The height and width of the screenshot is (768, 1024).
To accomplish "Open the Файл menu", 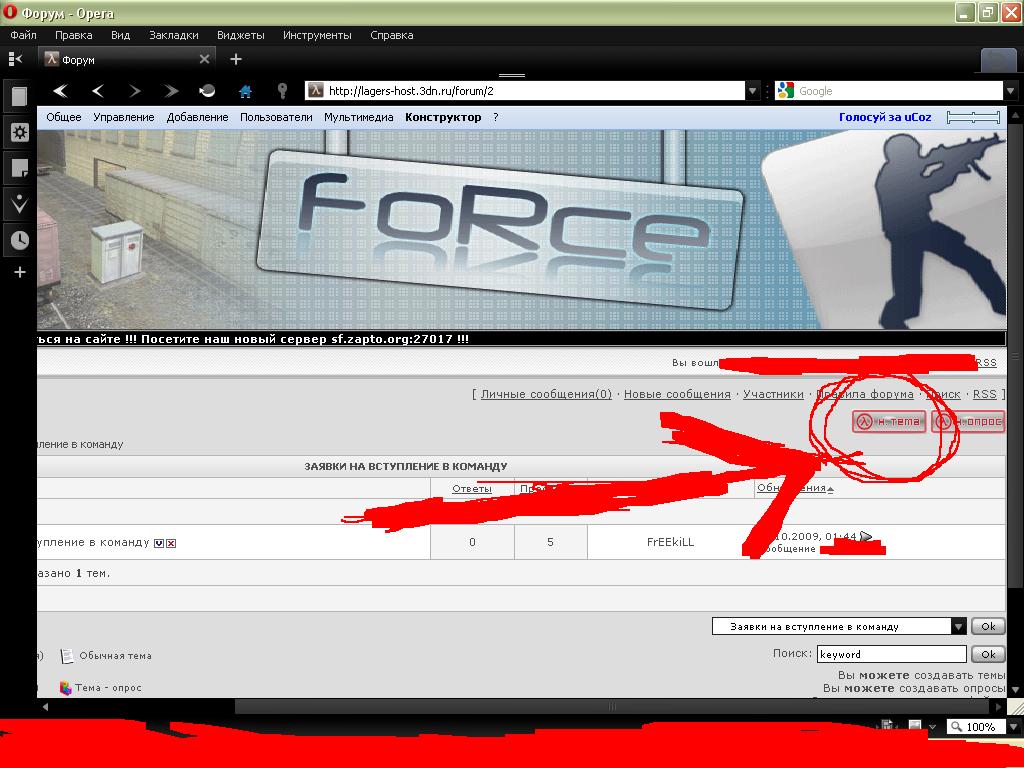I will 24,35.
